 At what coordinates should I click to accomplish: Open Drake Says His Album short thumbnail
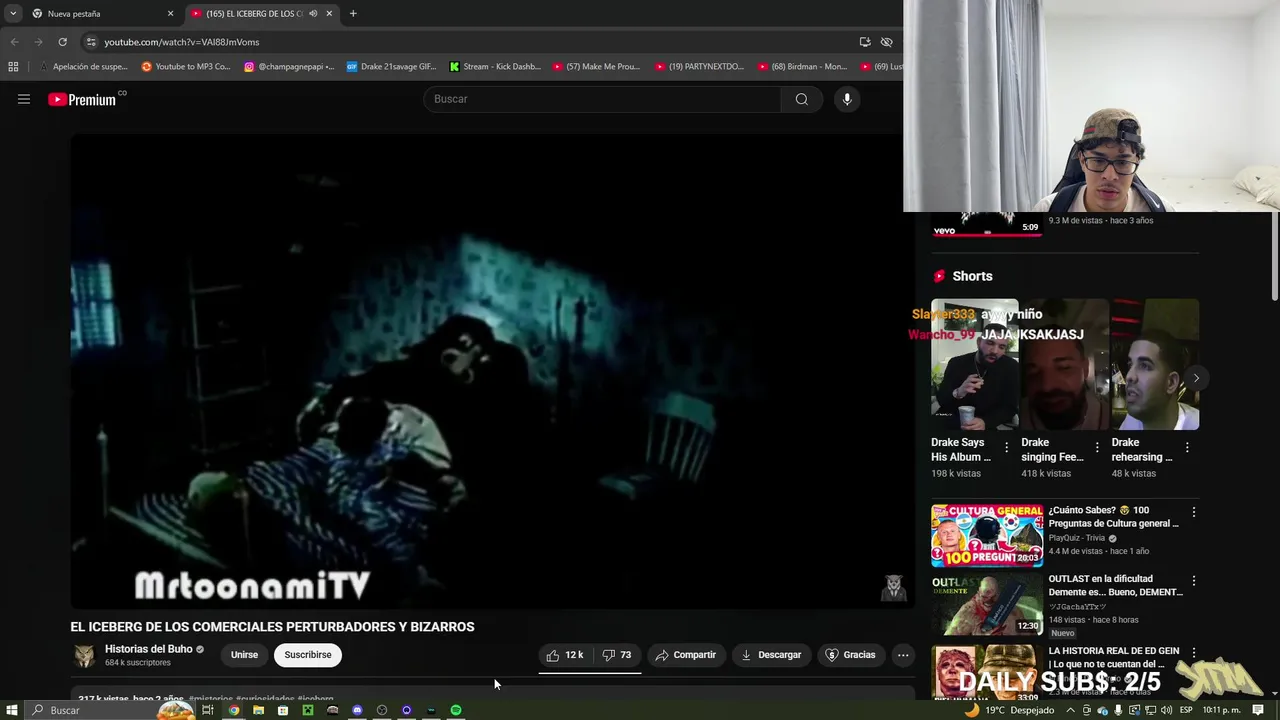coord(975,365)
